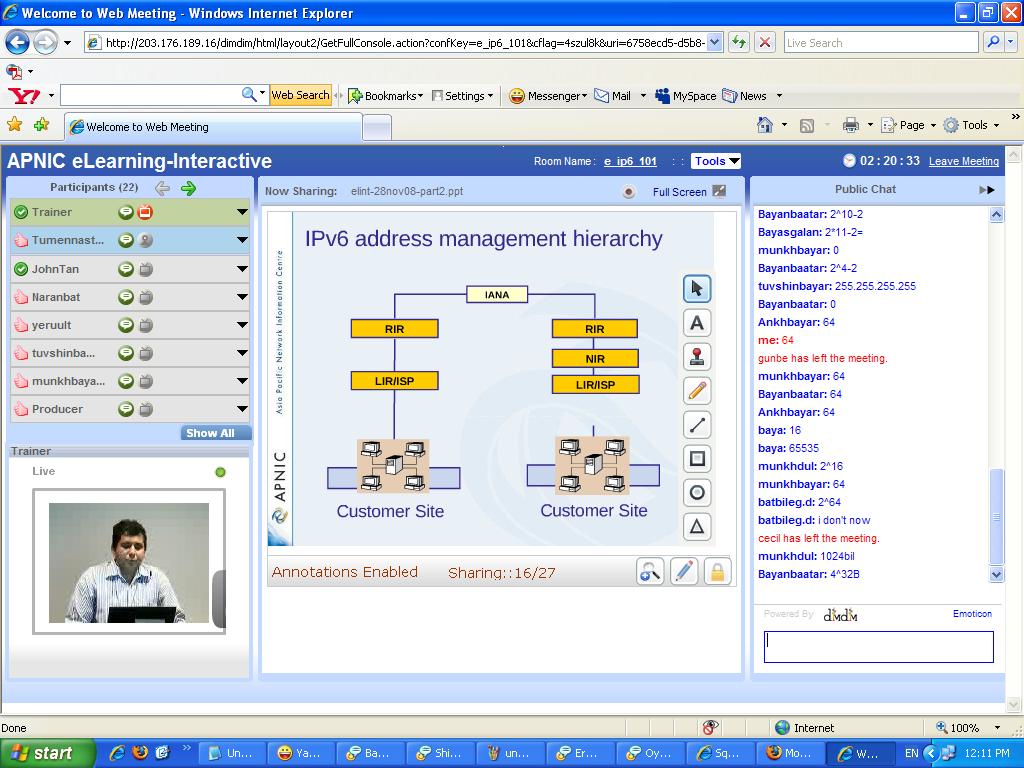Image resolution: width=1024 pixels, height=768 pixels.
Task: Click the IE stop button
Action: pyautogui.click(x=765, y=43)
